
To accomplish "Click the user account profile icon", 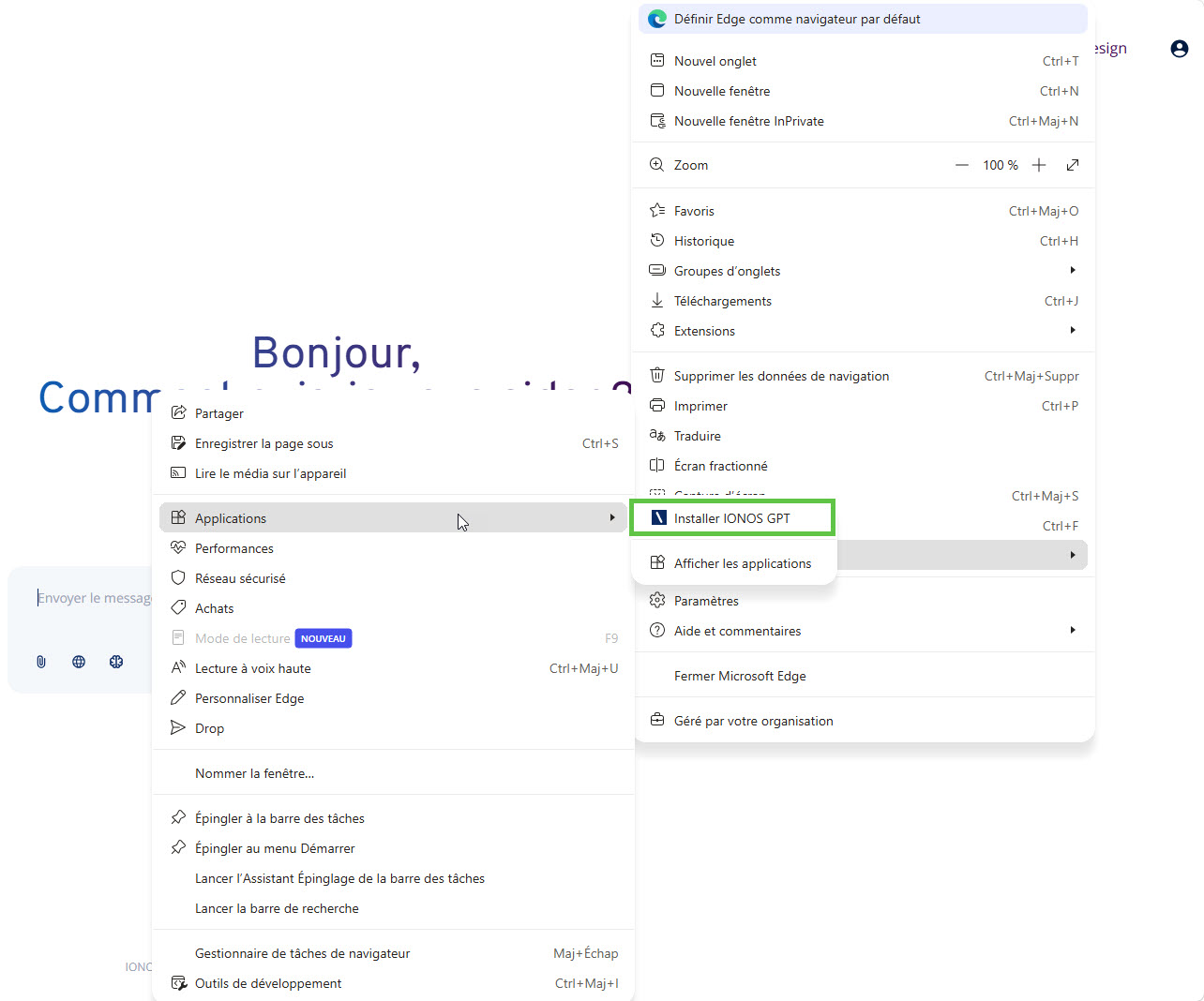I will tap(1180, 49).
